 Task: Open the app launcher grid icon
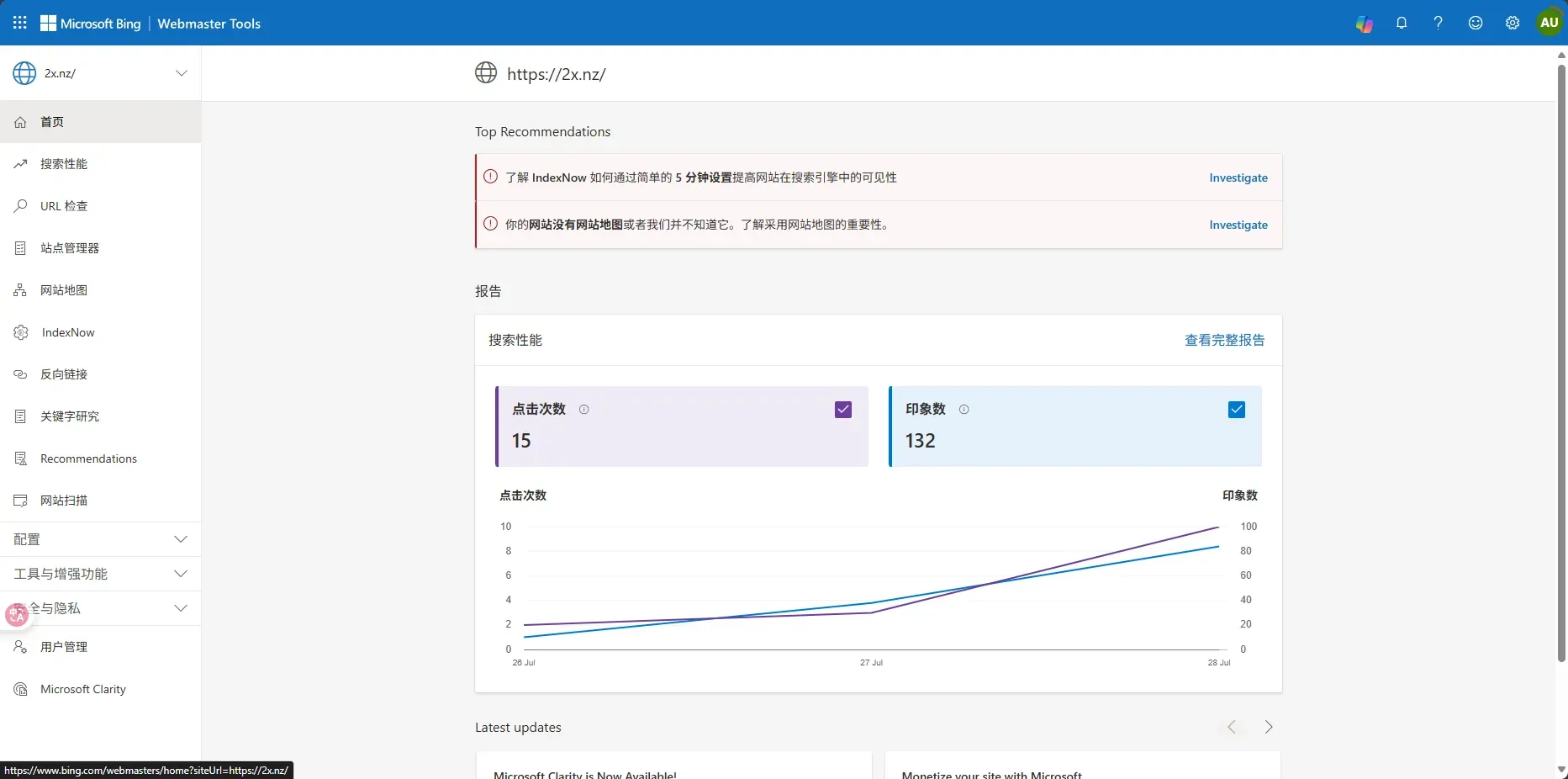(x=20, y=23)
